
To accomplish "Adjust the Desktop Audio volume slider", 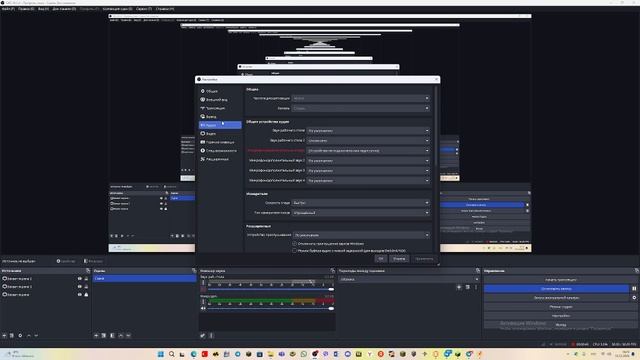I will tap(271, 289).
